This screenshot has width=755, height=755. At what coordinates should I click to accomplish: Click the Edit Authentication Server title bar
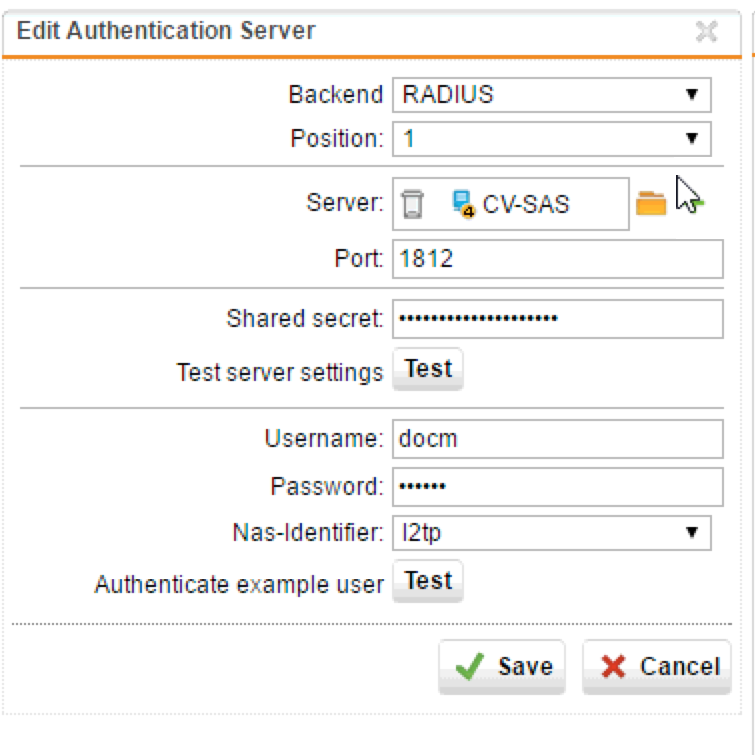(x=372, y=32)
